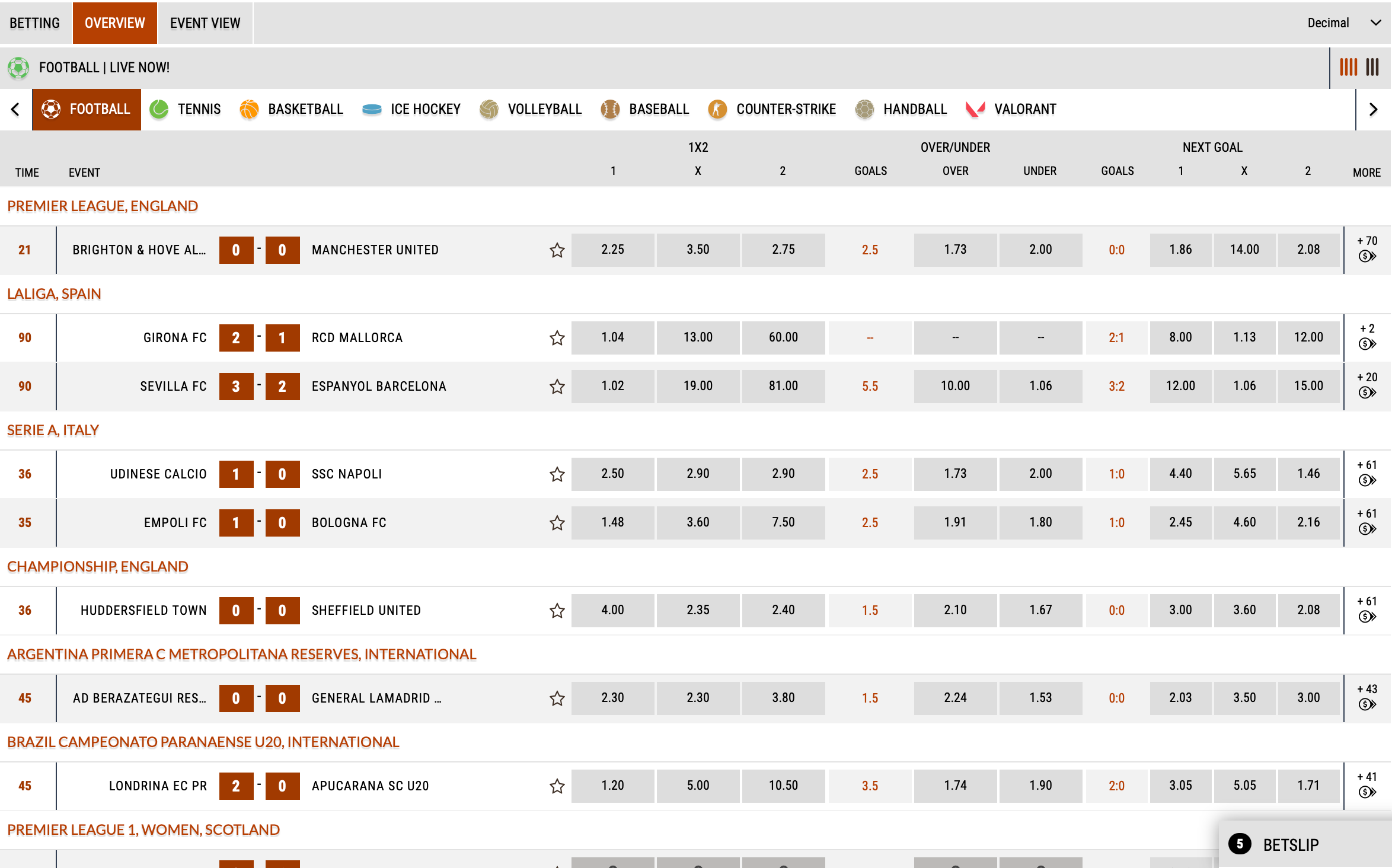The height and width of the screenshot is (868, 1392).
Task: Open Premier League, England league
Action: pos(103,206)
